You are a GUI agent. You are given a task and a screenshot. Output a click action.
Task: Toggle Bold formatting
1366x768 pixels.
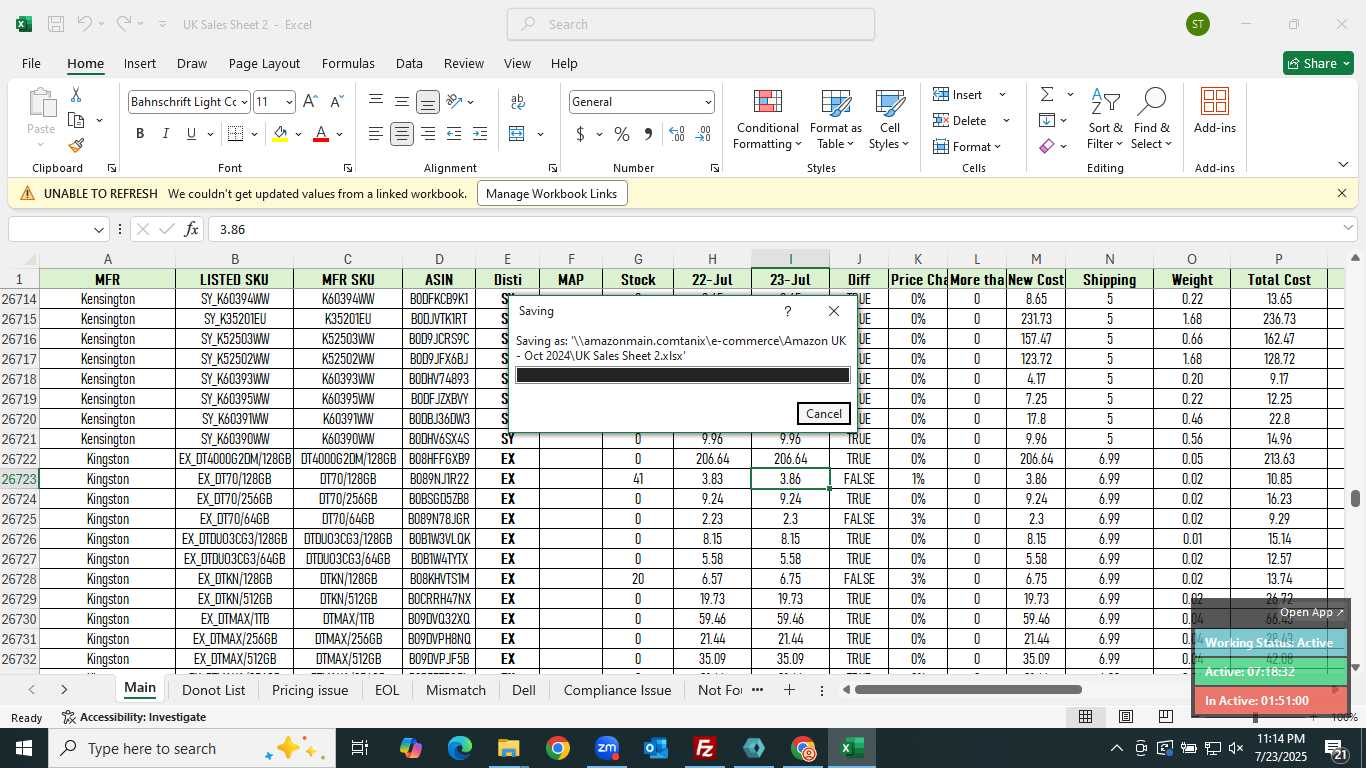(140, 134)
